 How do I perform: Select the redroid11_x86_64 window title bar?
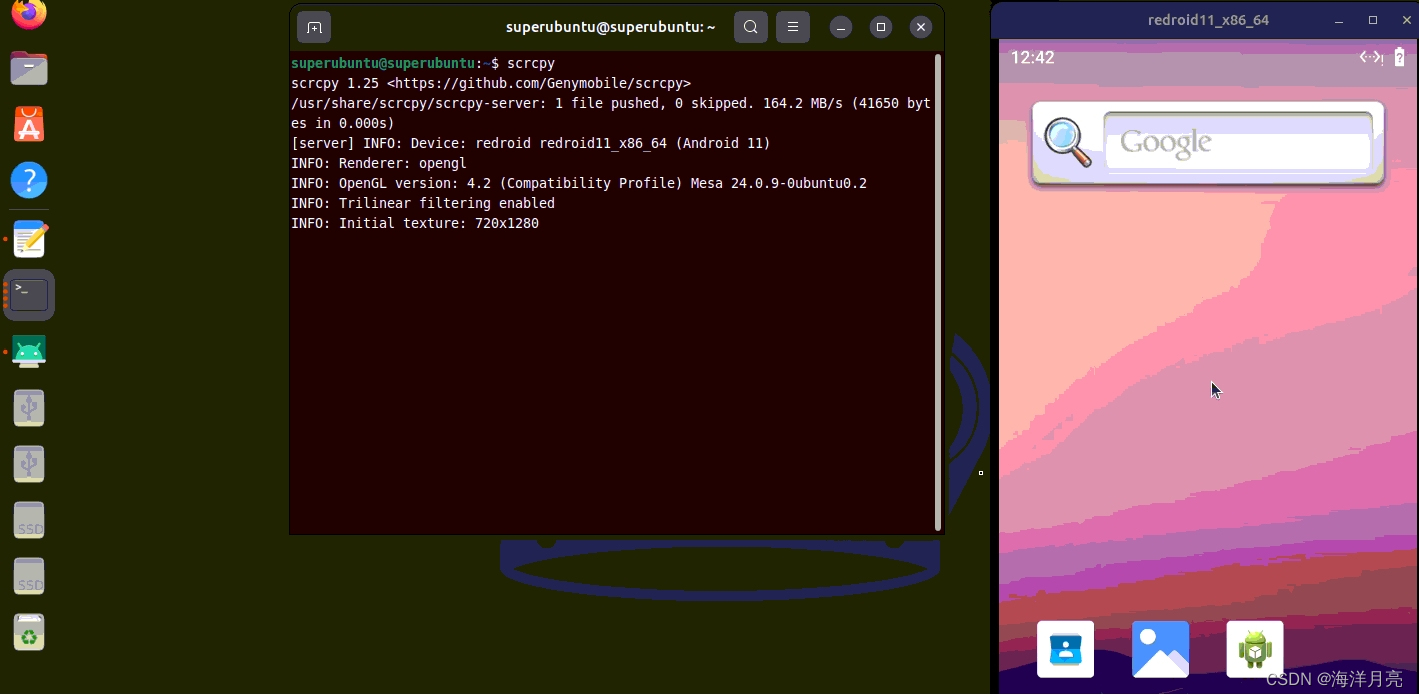[1205, 19]
